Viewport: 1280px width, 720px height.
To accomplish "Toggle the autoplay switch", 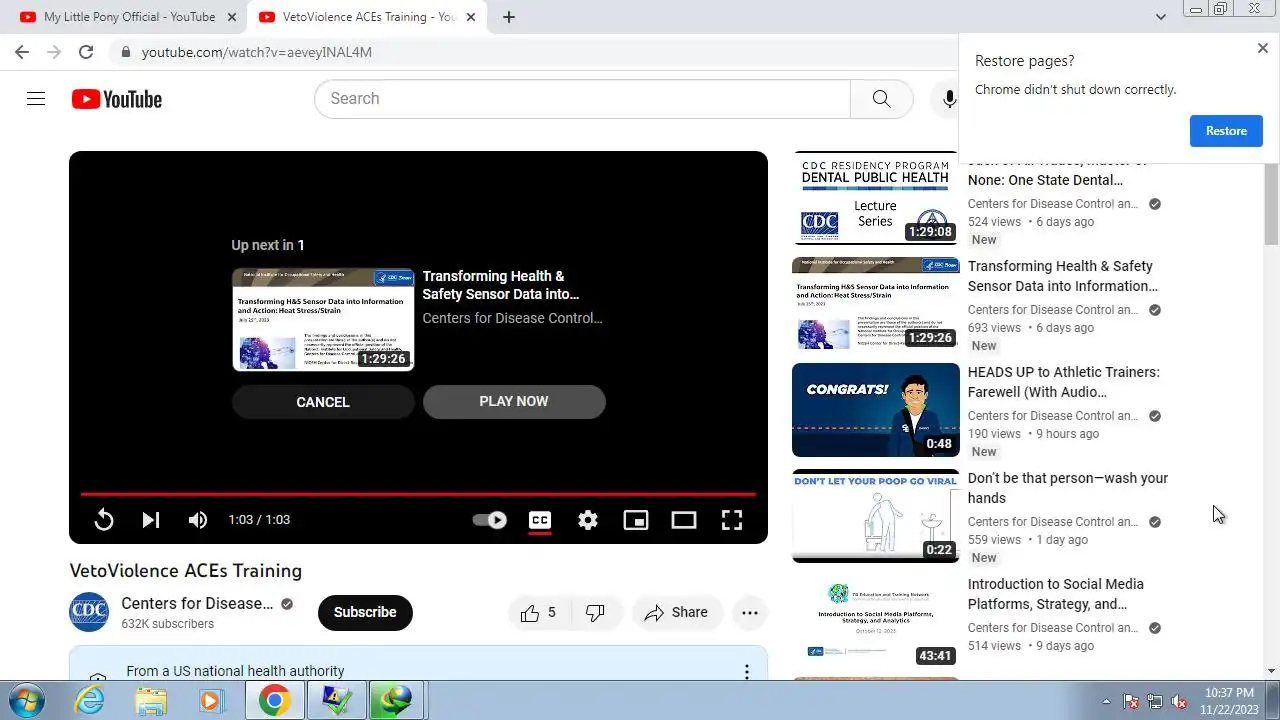I will pos(490,520).
